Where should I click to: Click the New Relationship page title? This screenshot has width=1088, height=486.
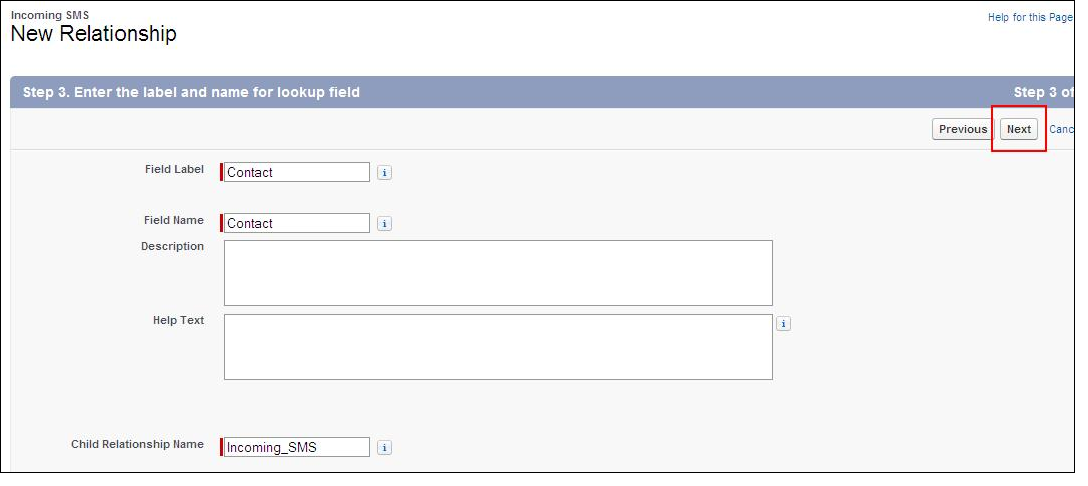pyautogui.click(x=94, y=33)
